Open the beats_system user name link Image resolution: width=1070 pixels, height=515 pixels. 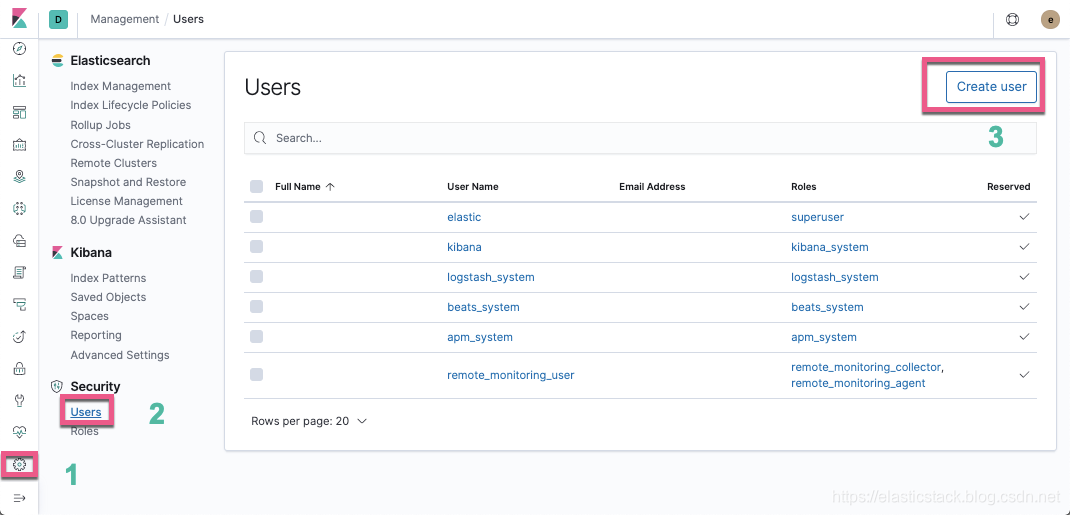pyautogui.click(x=483, y=307)
